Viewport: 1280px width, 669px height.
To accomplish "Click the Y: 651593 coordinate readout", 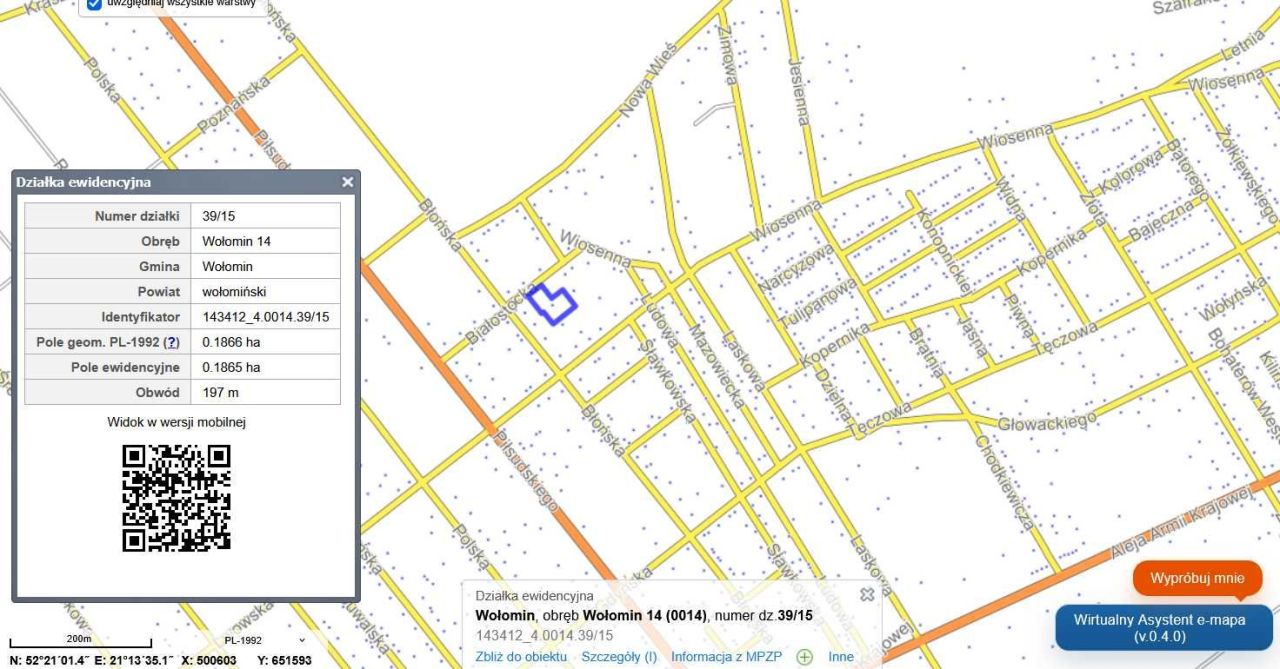I will coord(285,660).
